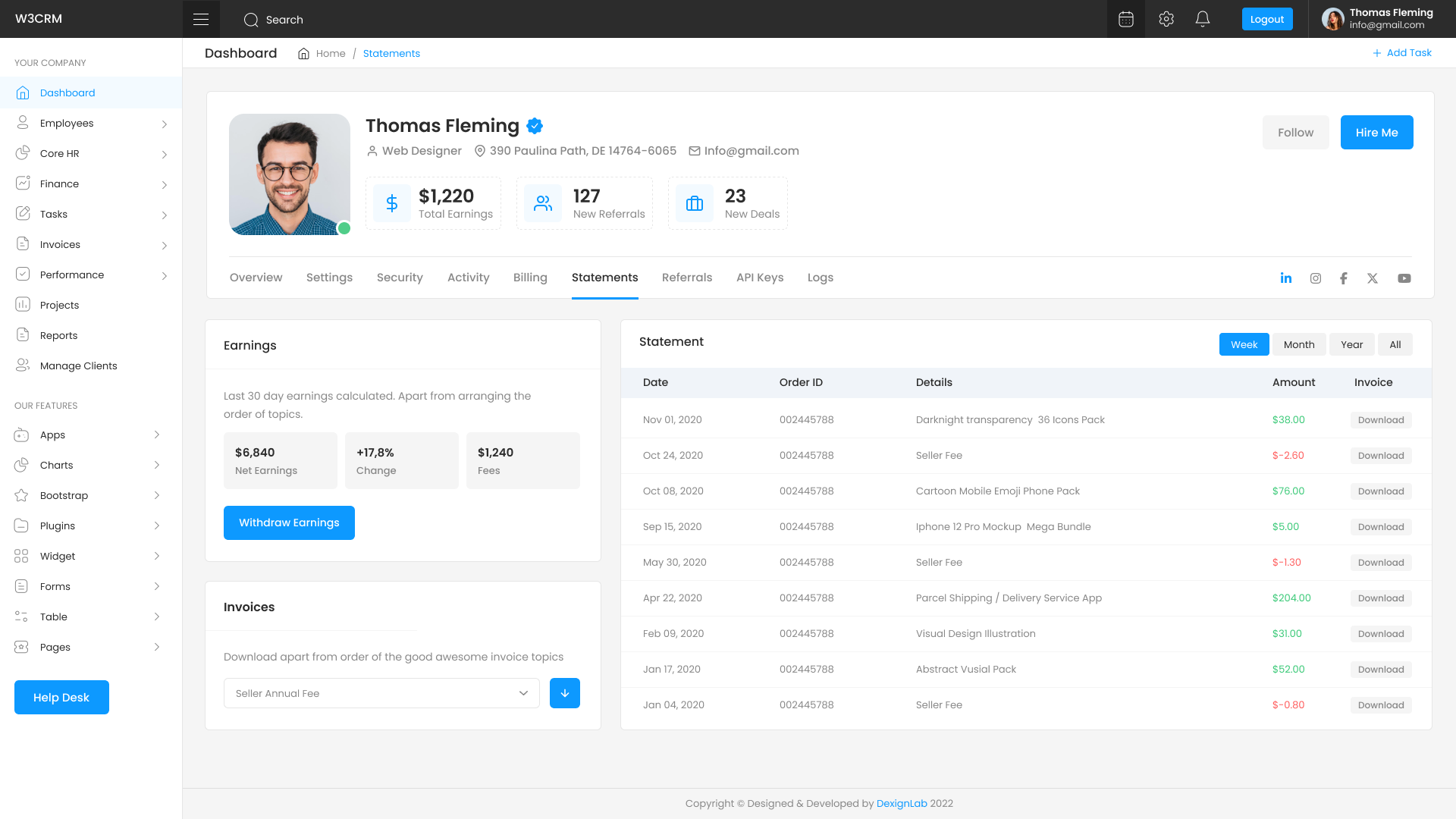
Task: Toggle the sidebar with the hamburger menu
Action: 201,18
